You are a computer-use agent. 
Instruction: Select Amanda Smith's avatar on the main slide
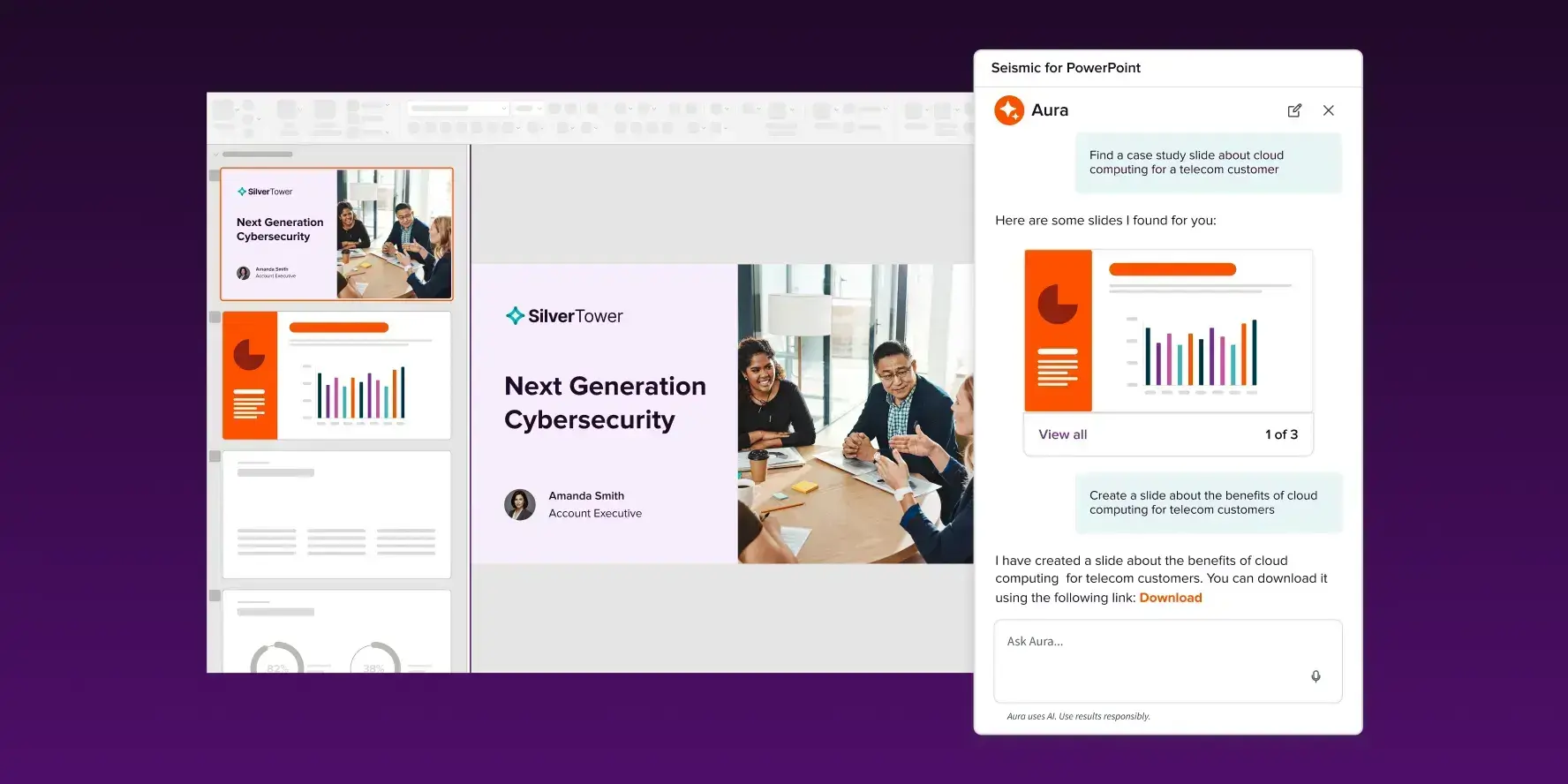coord(520,505)
